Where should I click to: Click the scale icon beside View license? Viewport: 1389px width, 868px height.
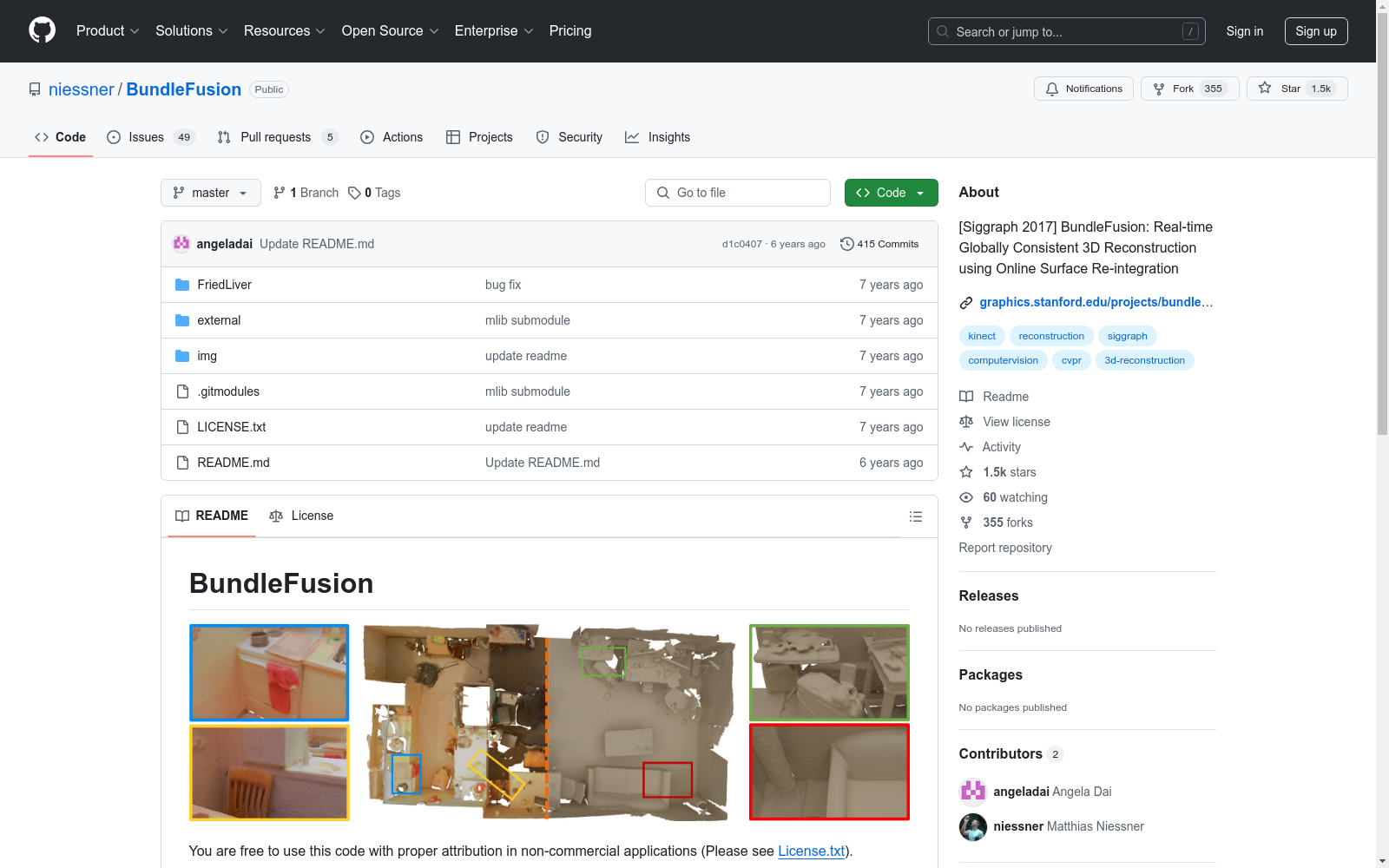966,422
